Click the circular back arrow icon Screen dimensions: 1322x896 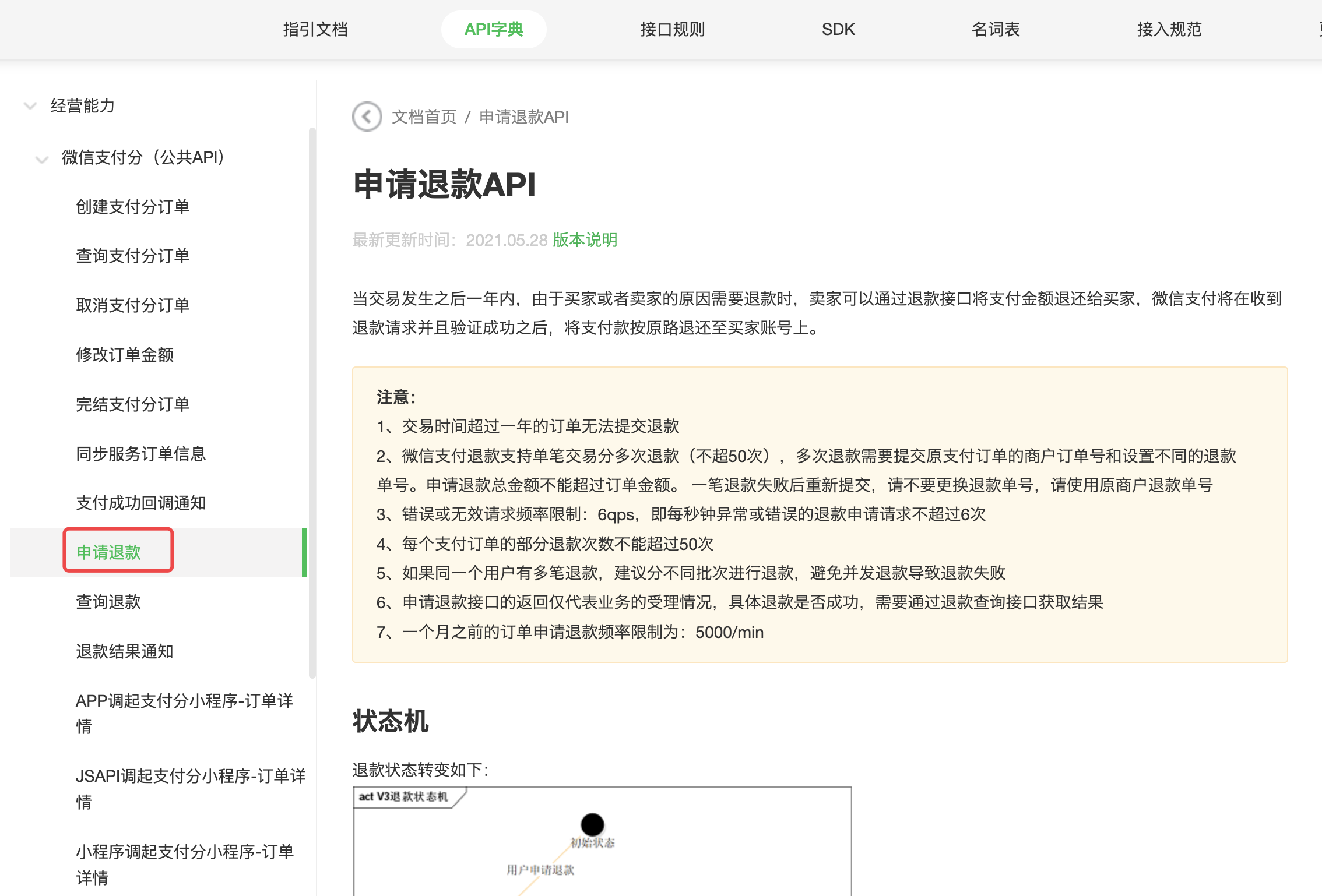point(367,117)
